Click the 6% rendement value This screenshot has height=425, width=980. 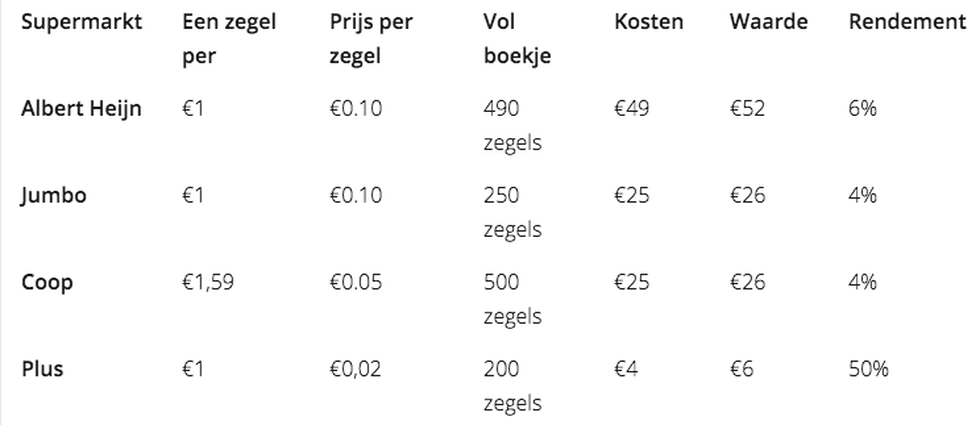(x=862, y=109)
